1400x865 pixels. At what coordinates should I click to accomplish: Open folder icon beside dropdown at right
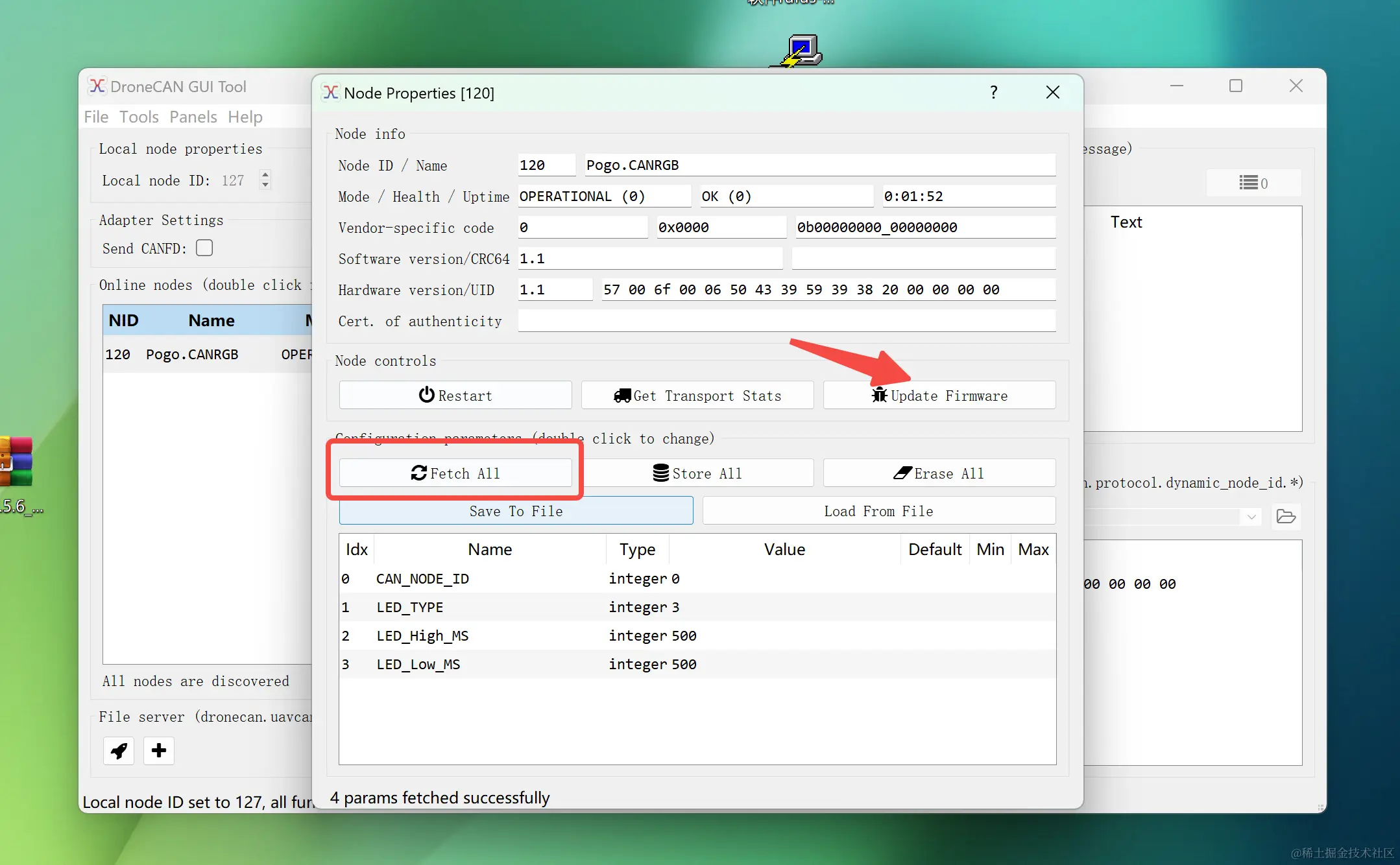click(x=1285, y=517)
